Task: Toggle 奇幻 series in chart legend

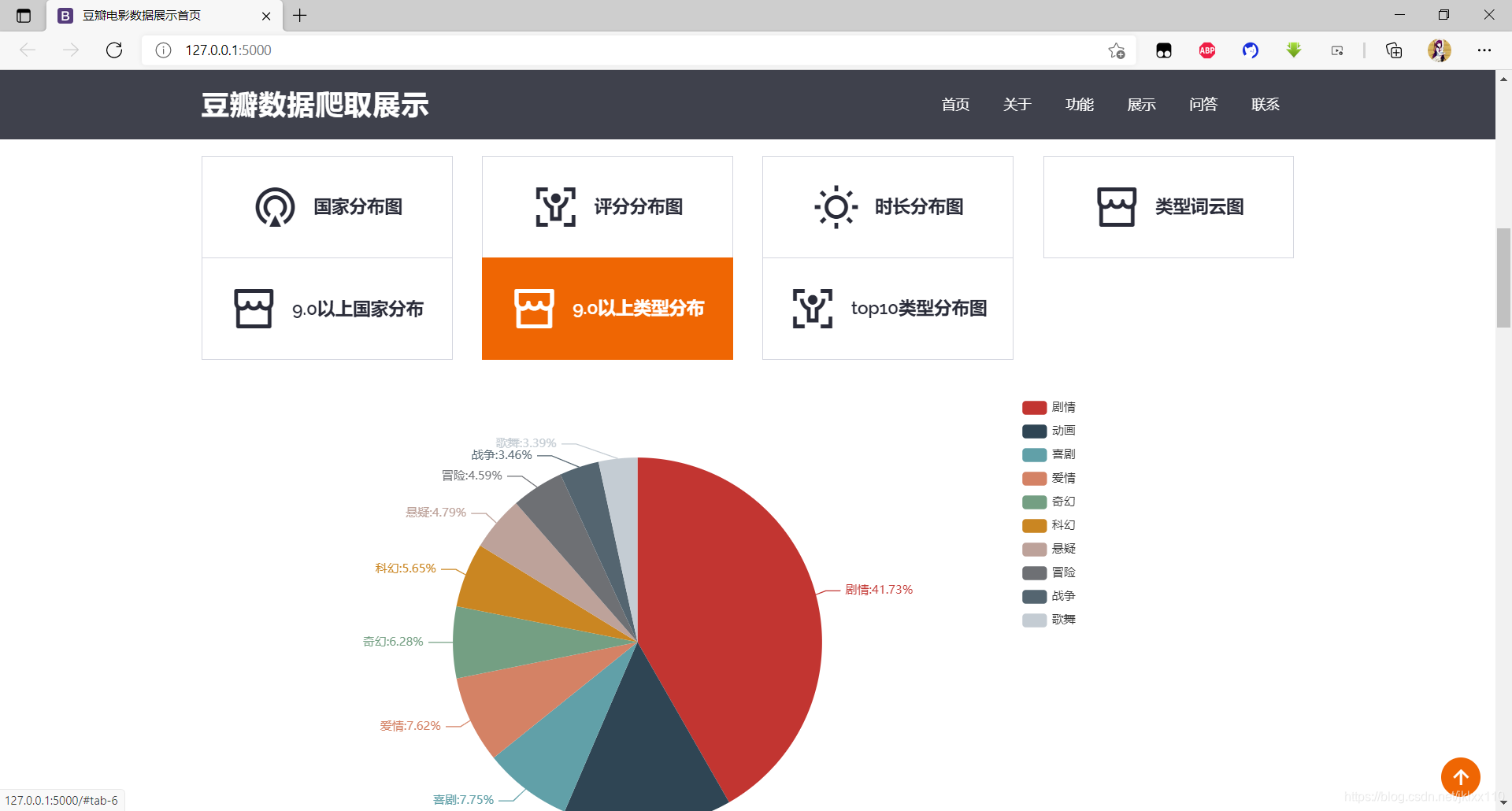Action: click(x=1049, y=502)
